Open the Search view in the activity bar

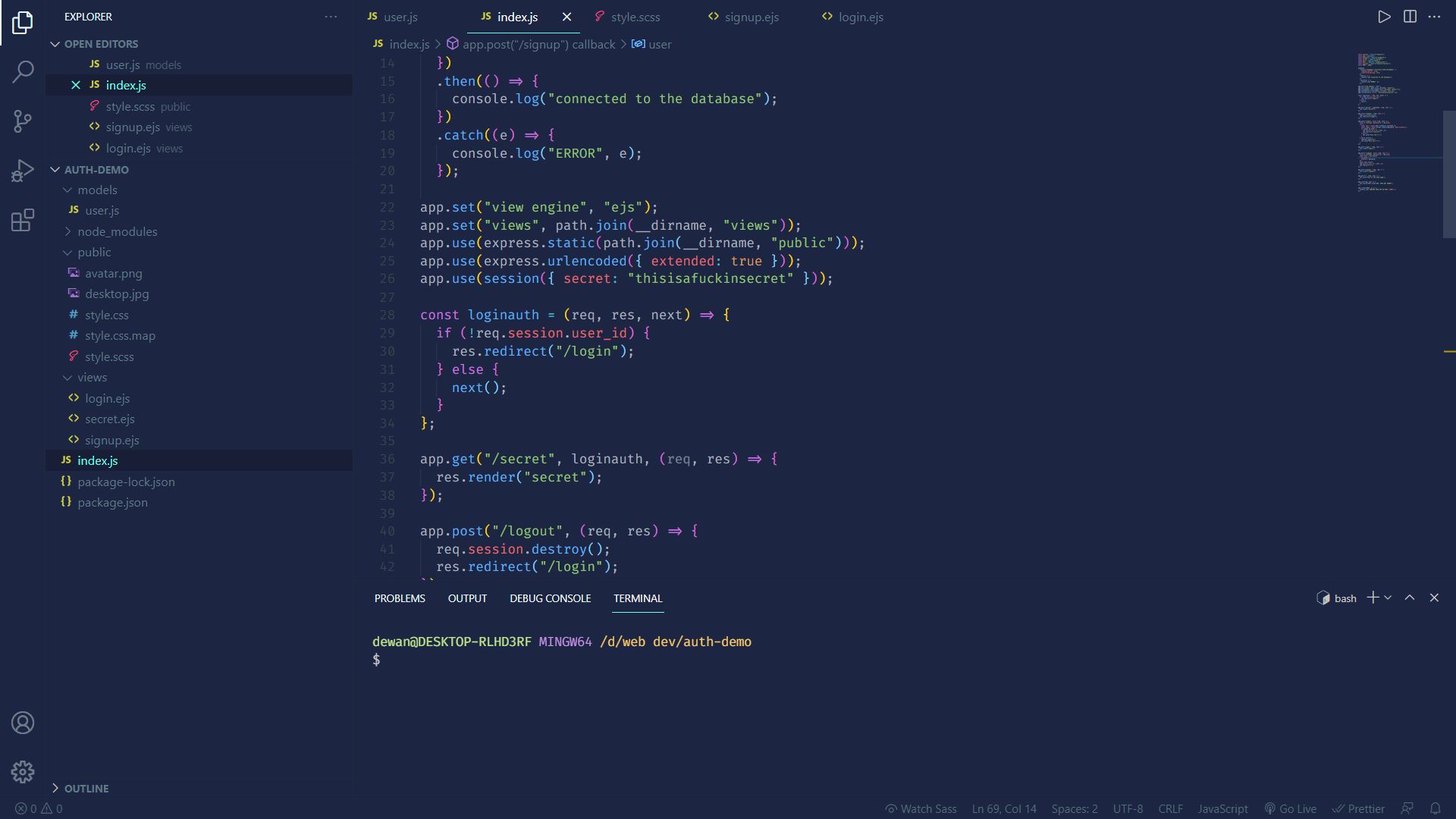(23, 72)
